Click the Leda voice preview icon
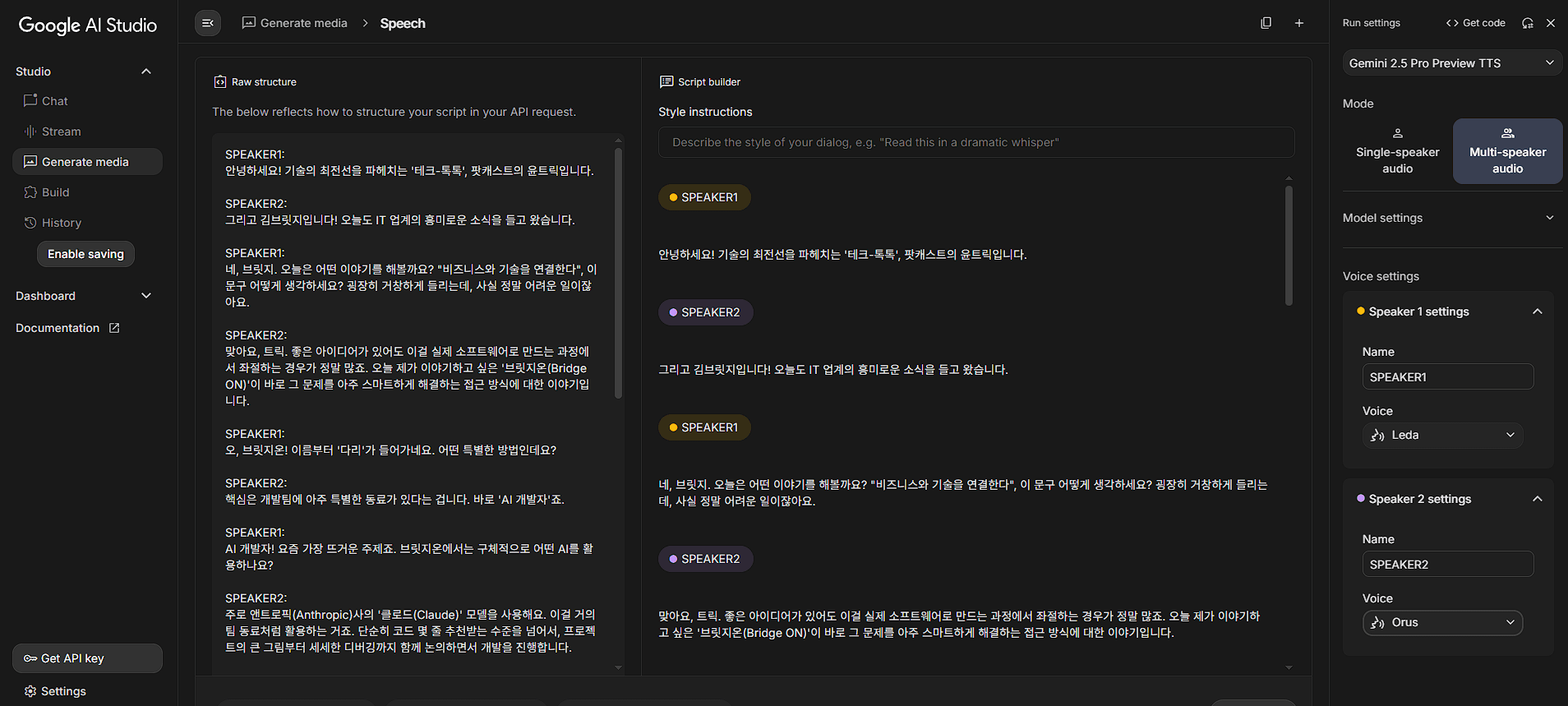Viewport: 1568px width, 706px height. (1378, 436)
